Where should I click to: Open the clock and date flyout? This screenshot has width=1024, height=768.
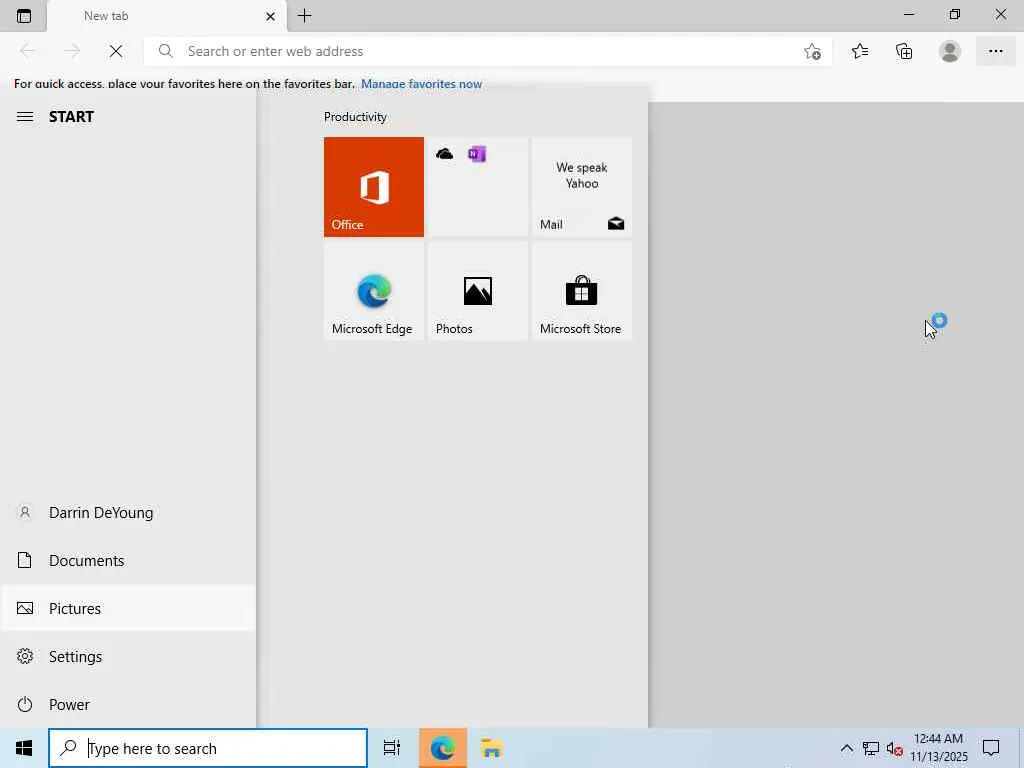coord(938,748)
